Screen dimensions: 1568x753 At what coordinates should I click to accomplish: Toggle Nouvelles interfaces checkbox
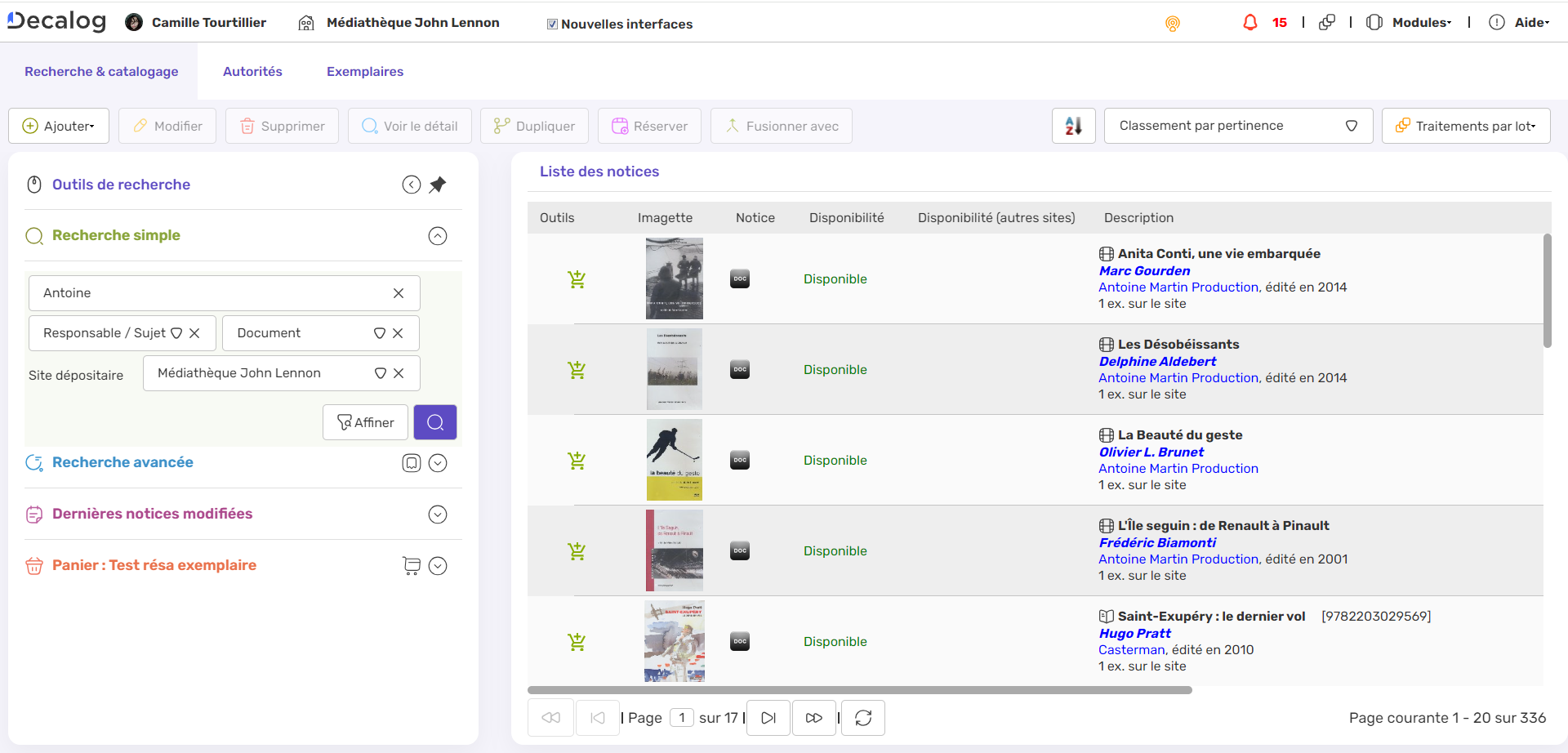553,25
